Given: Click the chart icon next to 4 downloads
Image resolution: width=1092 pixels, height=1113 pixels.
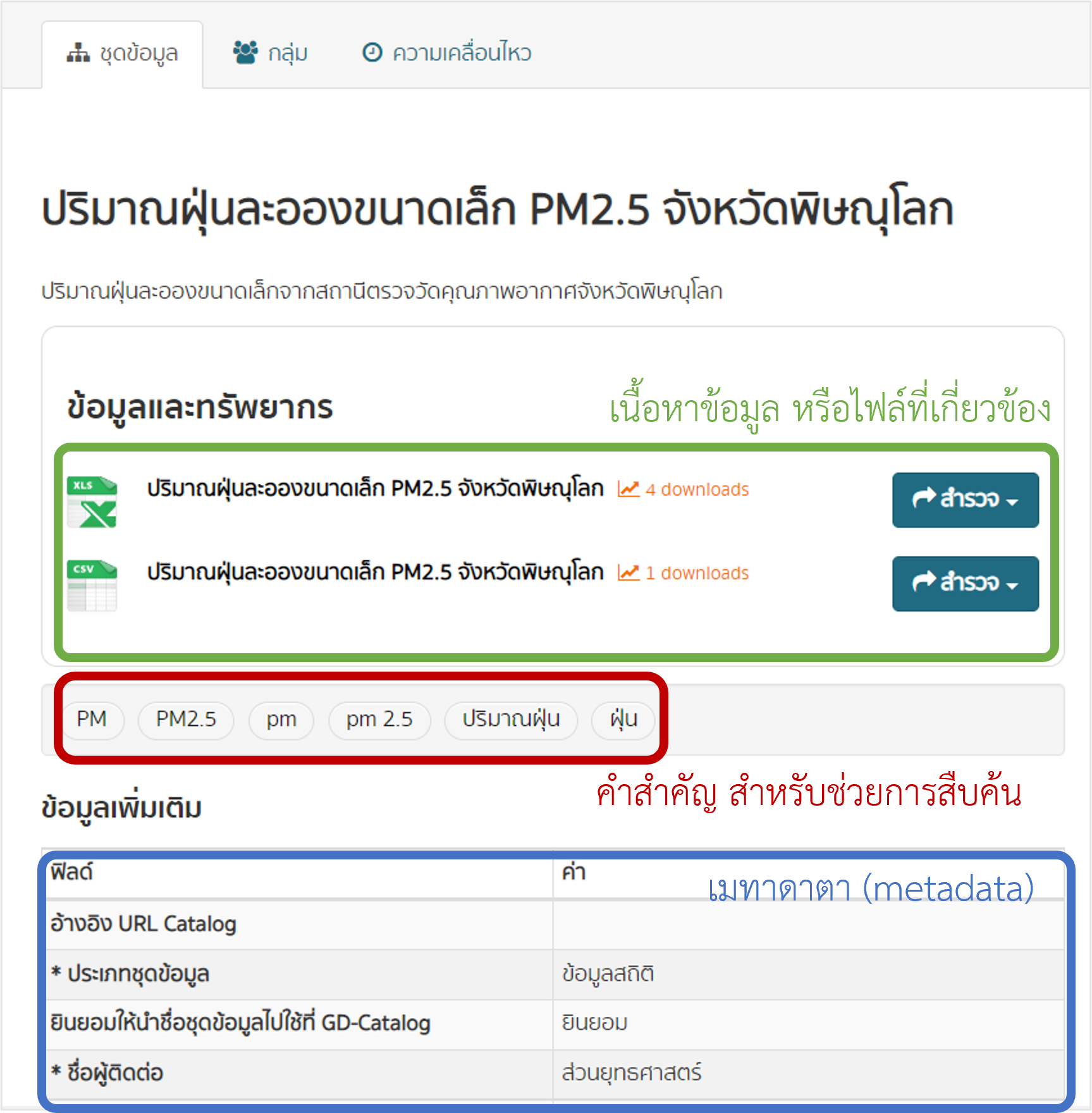Looking at the screenshot, I should [627, 489].
